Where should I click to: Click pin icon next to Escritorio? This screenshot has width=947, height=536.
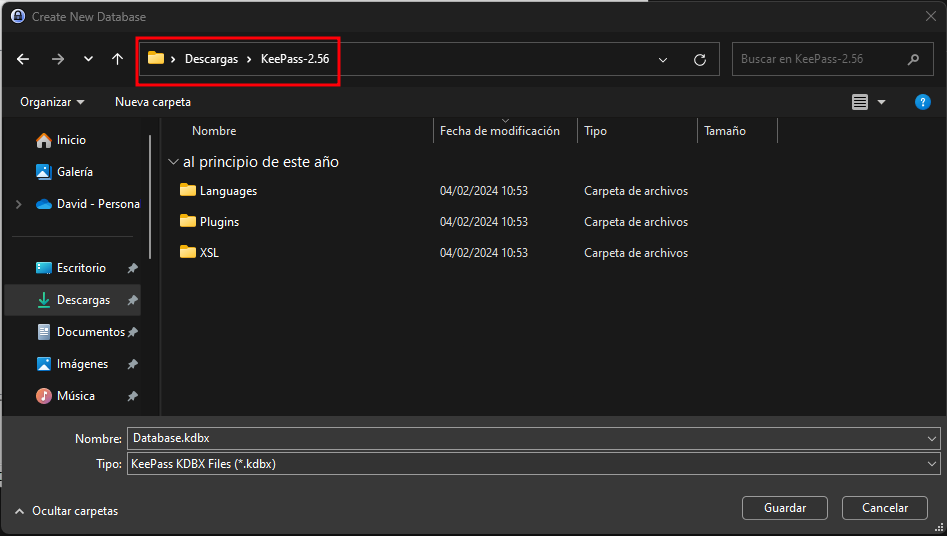pos(133,268)
